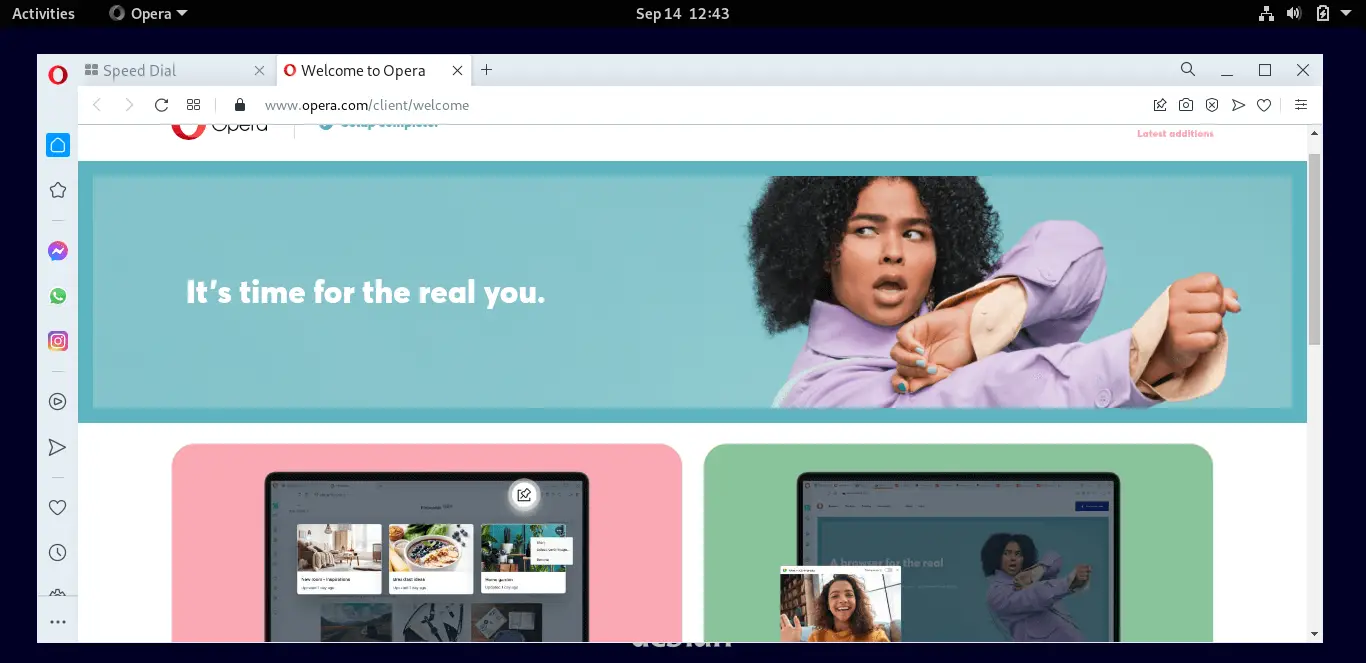The image size is (1366, 663).
Task: Click the scrollbar up arrow
Action: click(1315, 133)
